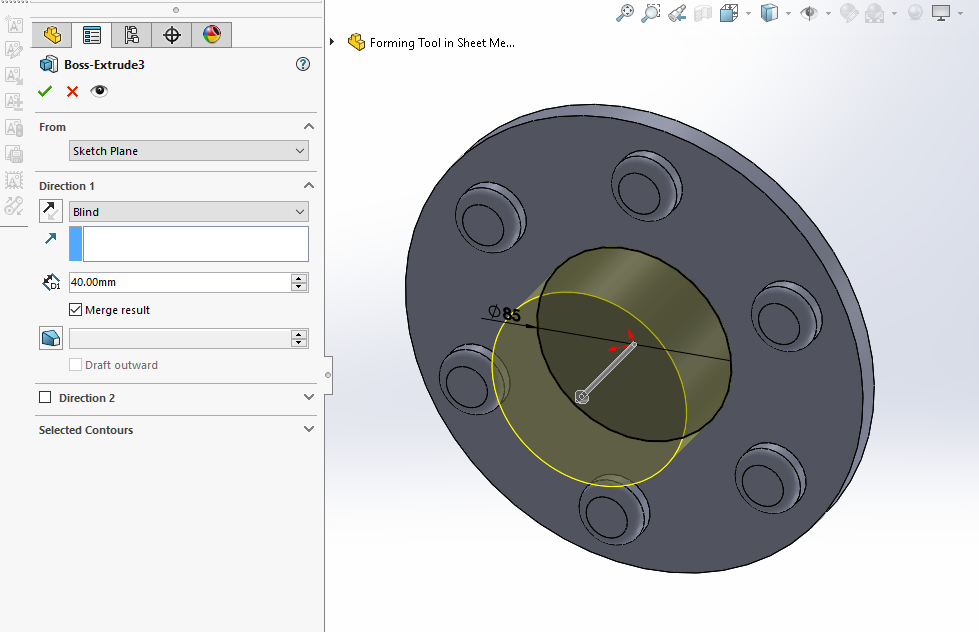
Task: Click the Previous View icon
Action: tap(677, 13)
